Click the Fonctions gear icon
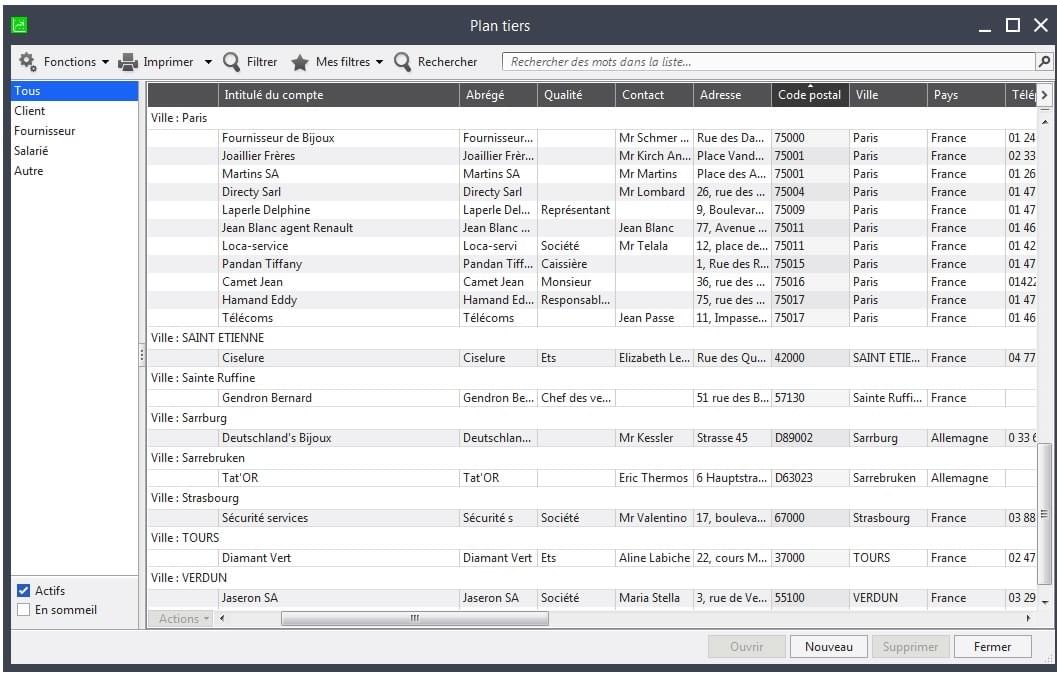 27,61
